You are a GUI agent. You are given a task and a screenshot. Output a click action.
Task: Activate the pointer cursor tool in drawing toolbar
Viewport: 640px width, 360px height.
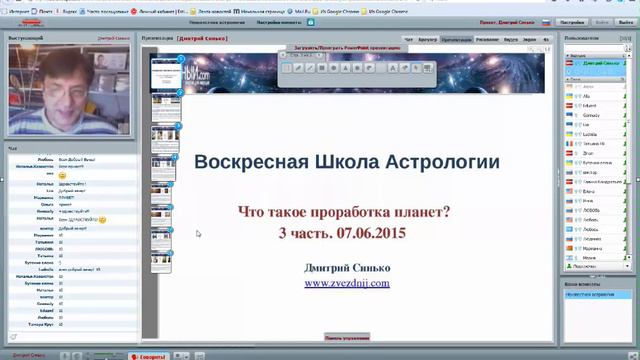pos(416,68)
